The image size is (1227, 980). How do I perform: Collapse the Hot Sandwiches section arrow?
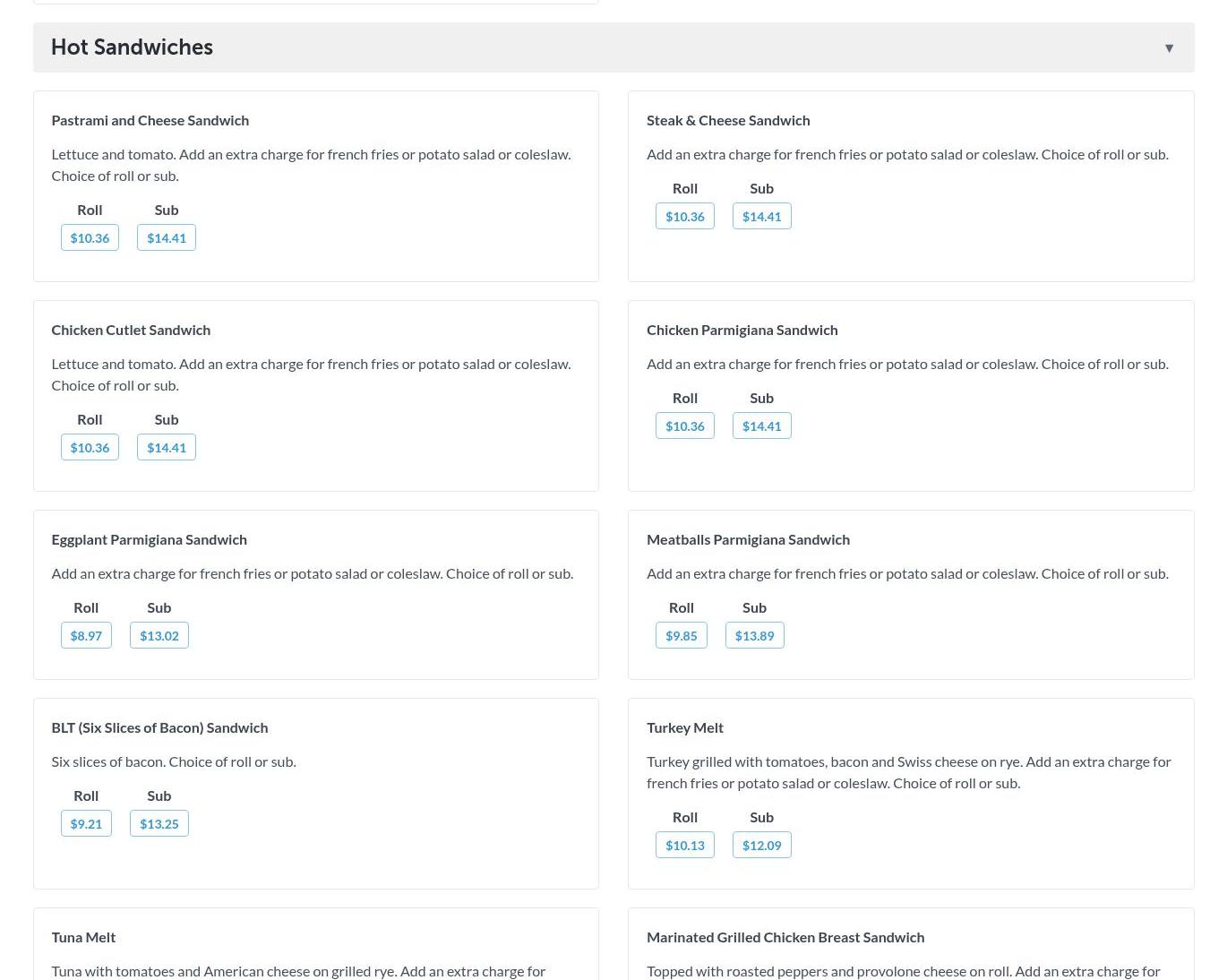pyautogui.click(x=1169, y=48)
